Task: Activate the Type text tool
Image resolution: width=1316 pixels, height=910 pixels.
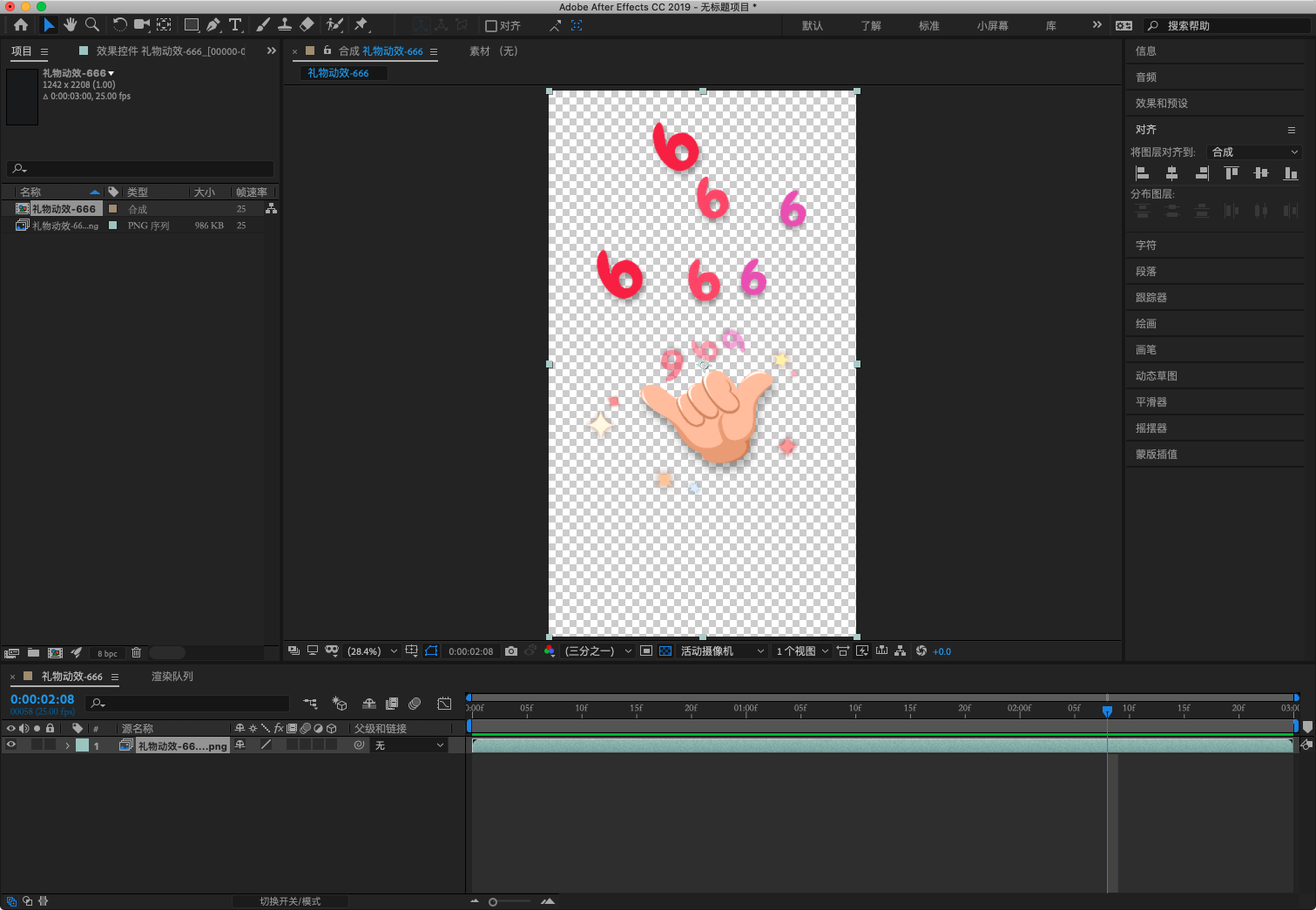Action: [x=235, y=25]
